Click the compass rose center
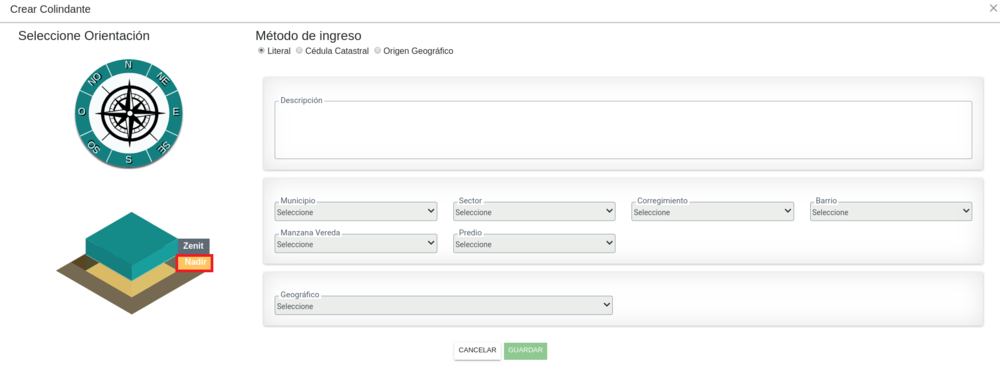This screenshot has width=1000, height=371. coord(129,113)
